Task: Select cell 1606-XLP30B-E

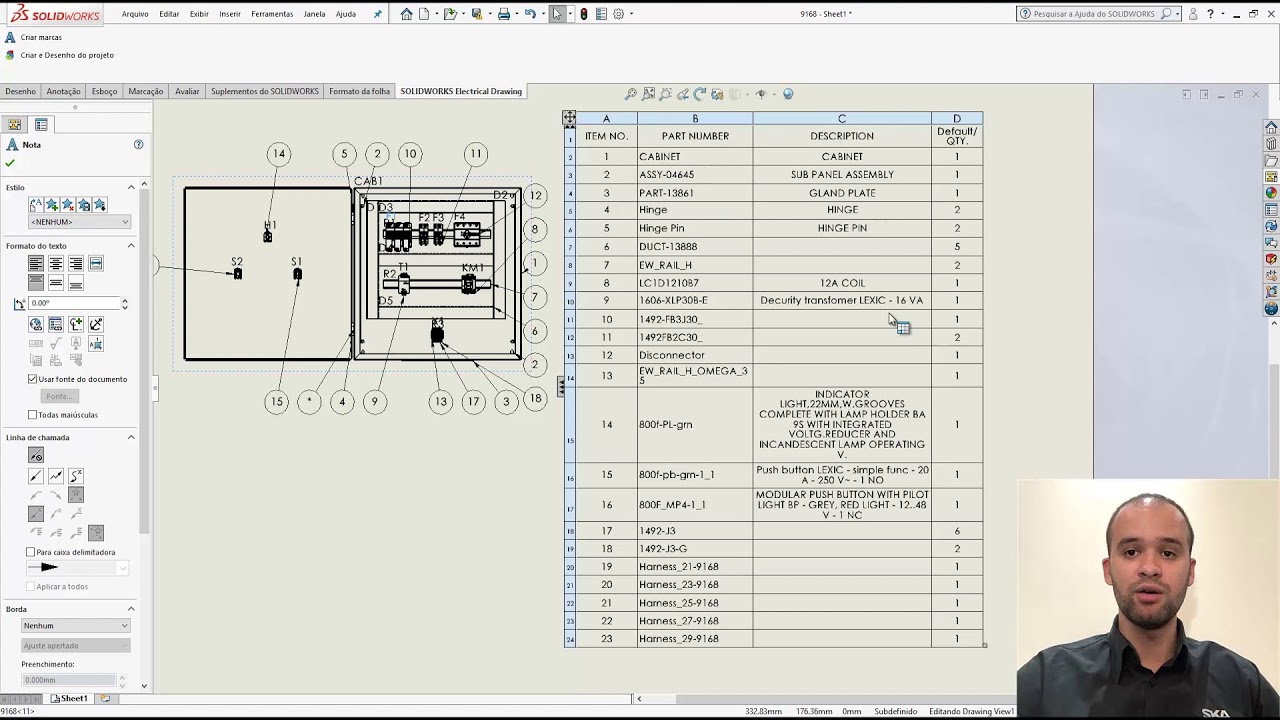Action: 695,300
